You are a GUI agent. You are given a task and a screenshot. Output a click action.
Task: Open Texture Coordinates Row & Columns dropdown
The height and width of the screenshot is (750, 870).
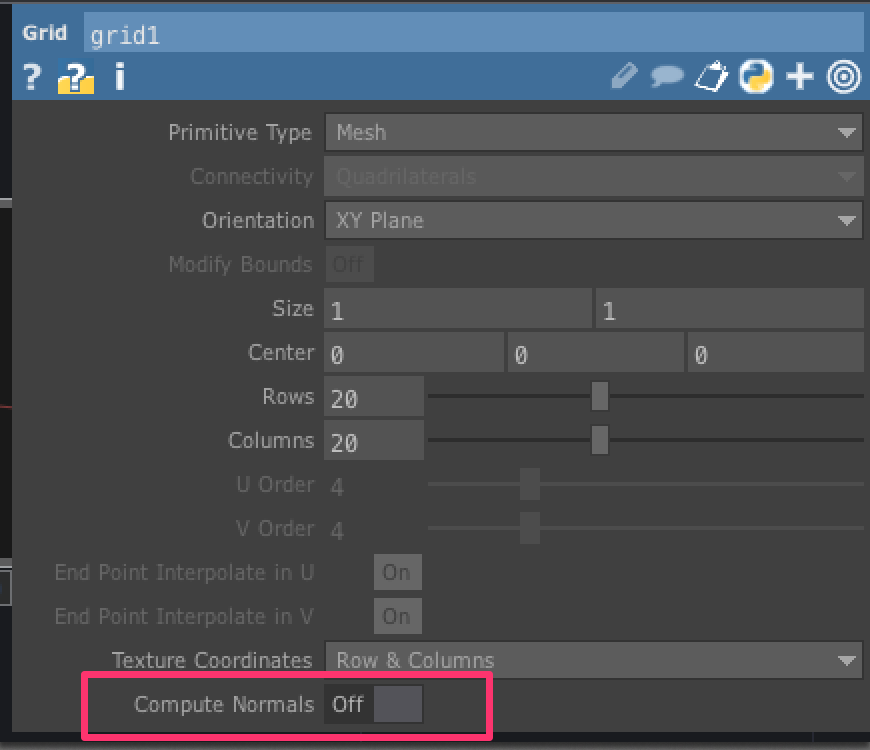click(x=594, y=660)
